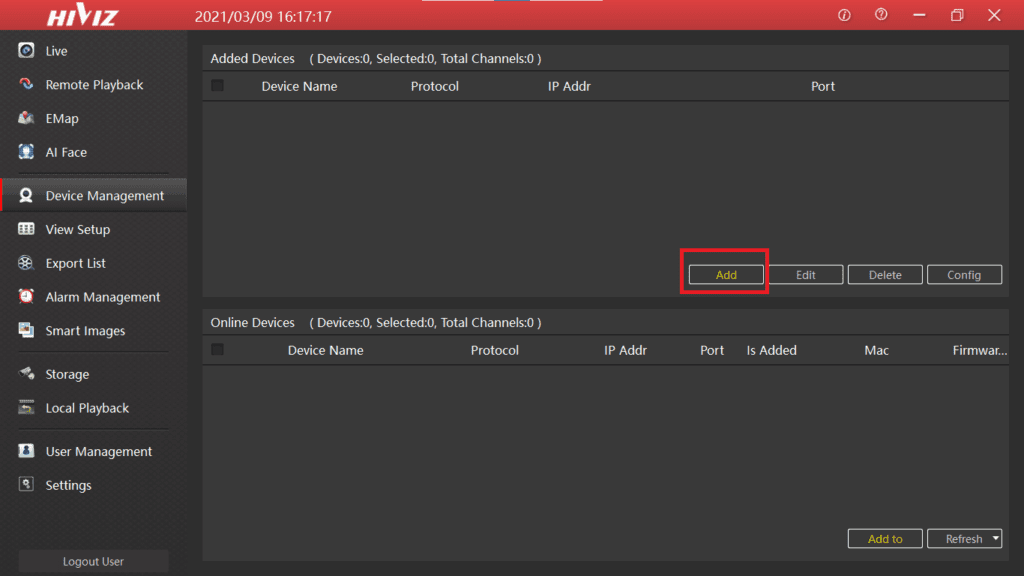Open Smart Images
The image size is (1024, 576).
click(85, 330)
